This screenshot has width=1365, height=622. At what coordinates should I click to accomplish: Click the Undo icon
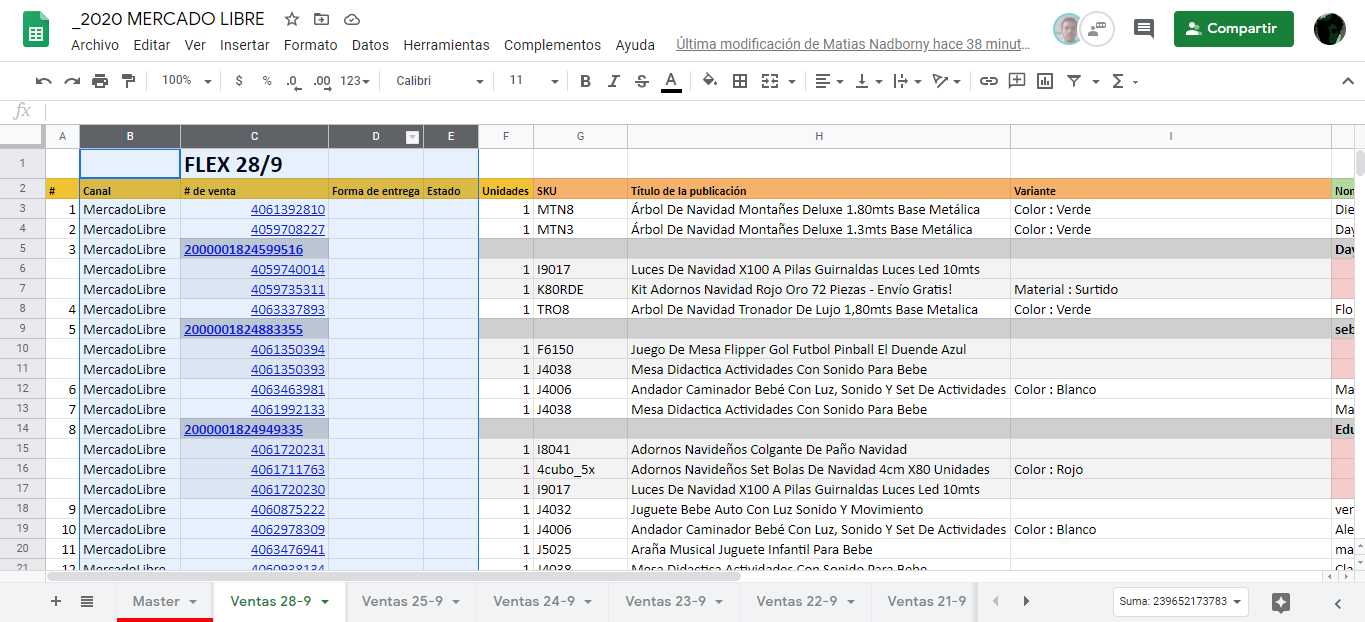(43, 81)
